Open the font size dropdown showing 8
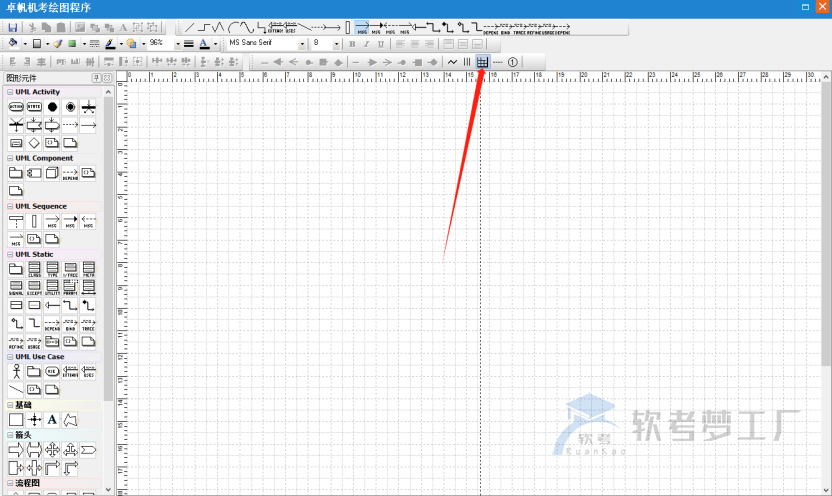Viewport: 832px width, 496px height. pyautogui.click(x=336, y=44)
